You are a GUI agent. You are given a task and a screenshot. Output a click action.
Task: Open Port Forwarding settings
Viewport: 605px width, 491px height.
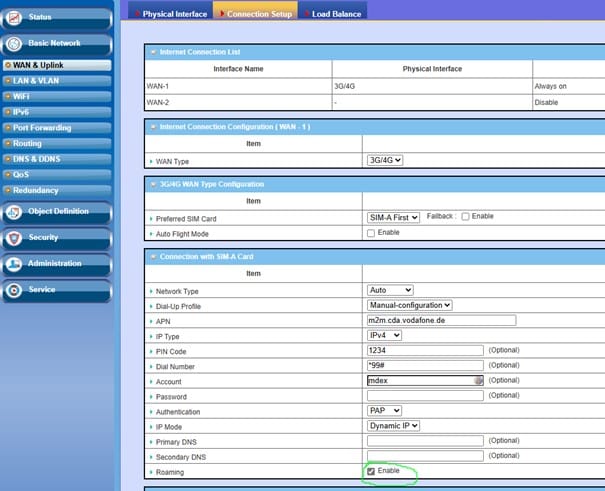(57, 128)
